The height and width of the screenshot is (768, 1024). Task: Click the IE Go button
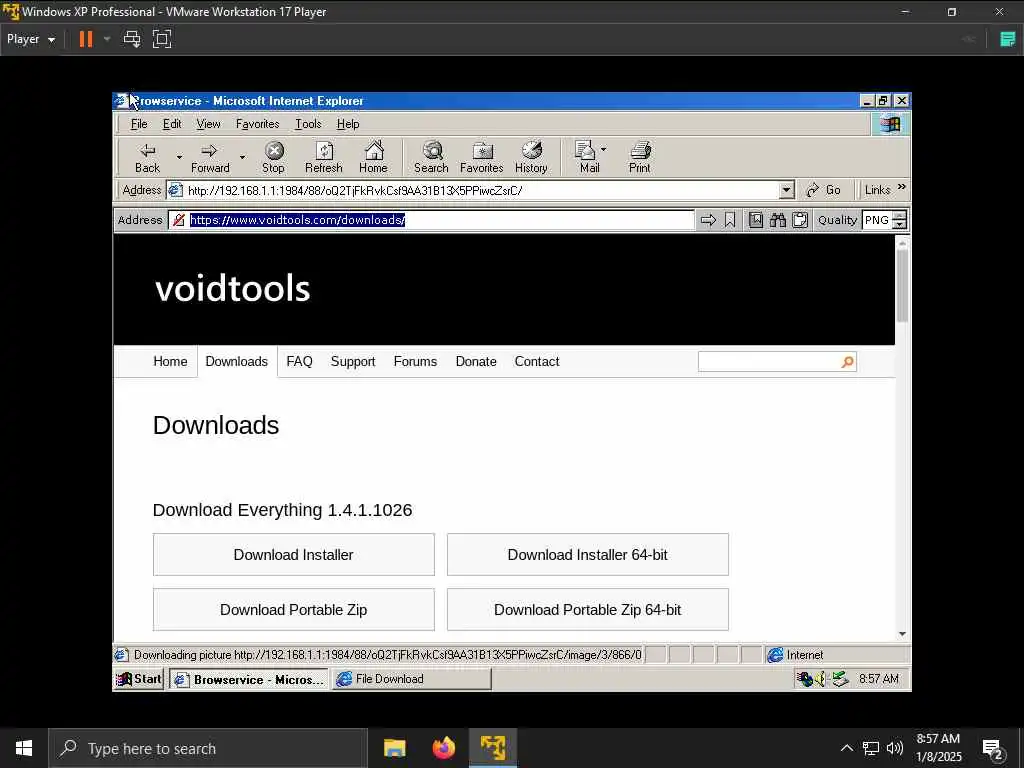click(x=824, y=190)
